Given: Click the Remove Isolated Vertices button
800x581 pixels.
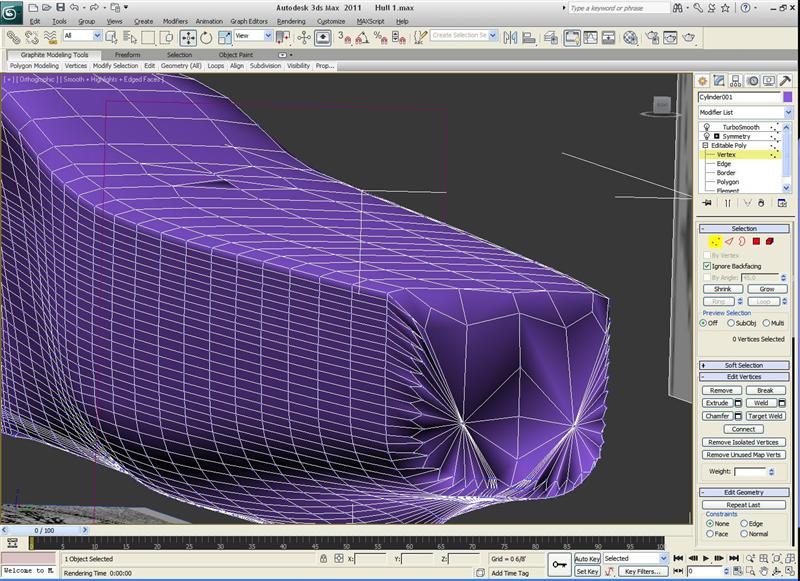Looking at the screenshot, I should [x=743, y=442].
